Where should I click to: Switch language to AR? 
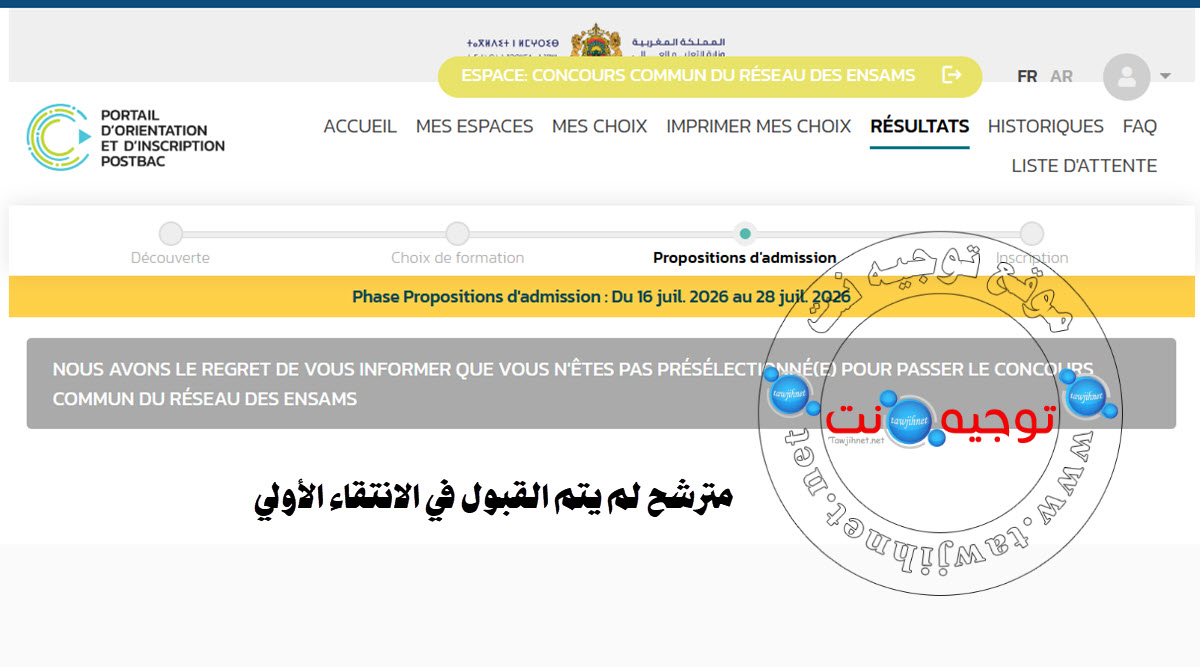coord(1061,76)
